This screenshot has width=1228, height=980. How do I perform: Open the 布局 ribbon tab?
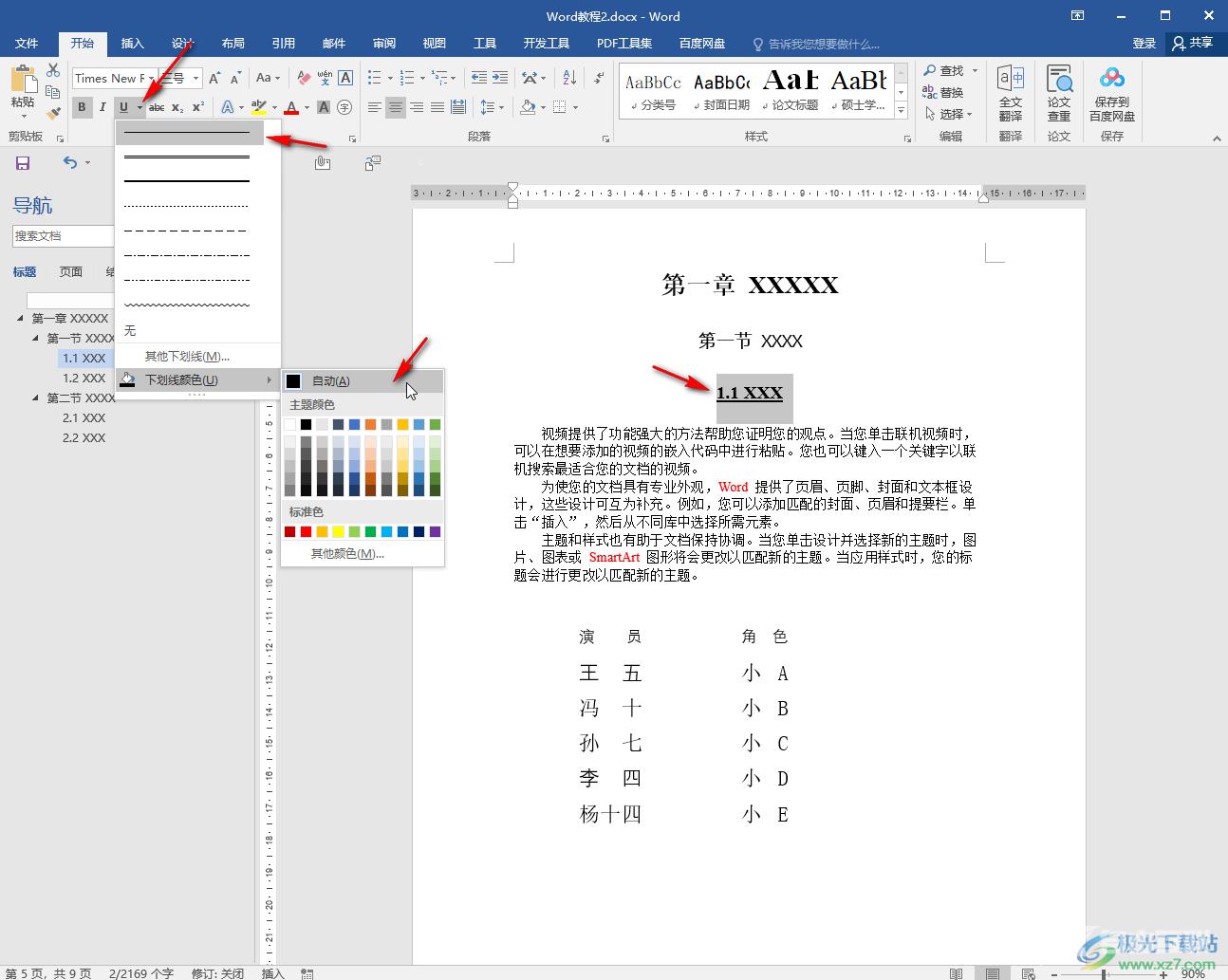click(x=233, y=43)
